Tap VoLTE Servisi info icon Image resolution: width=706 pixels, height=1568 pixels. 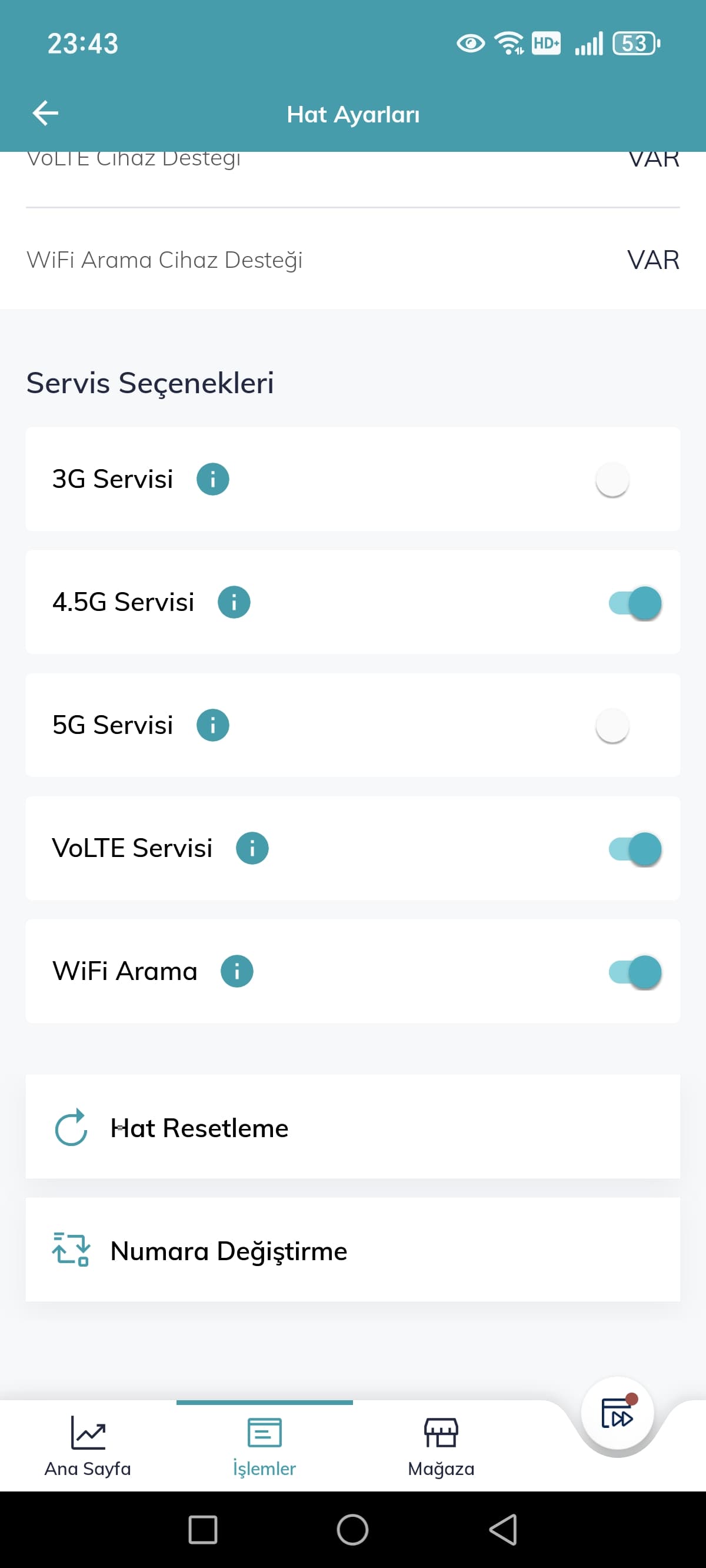(x=252, y=848)
